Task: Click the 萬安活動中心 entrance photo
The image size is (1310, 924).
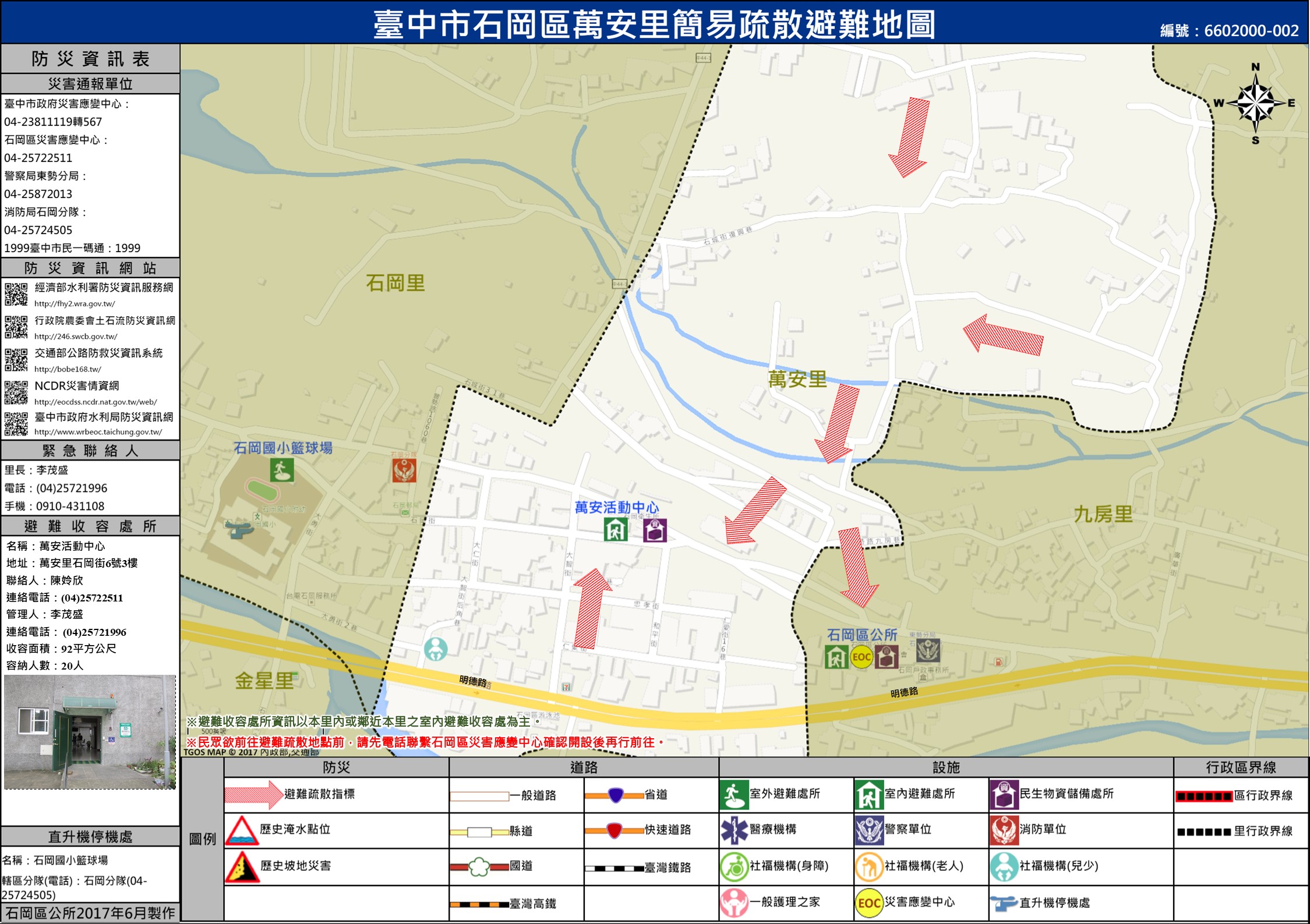Action: [90, 732]
